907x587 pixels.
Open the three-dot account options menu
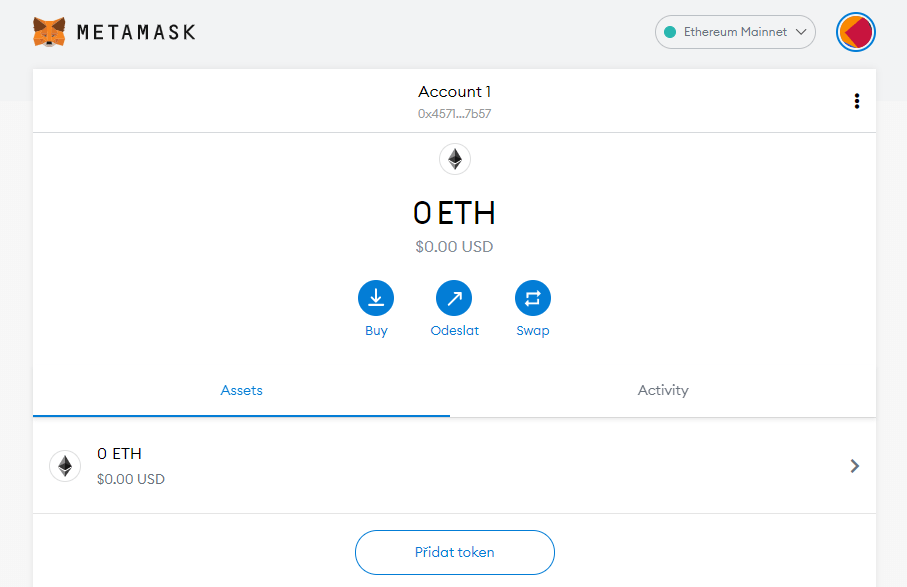point(856,101)
